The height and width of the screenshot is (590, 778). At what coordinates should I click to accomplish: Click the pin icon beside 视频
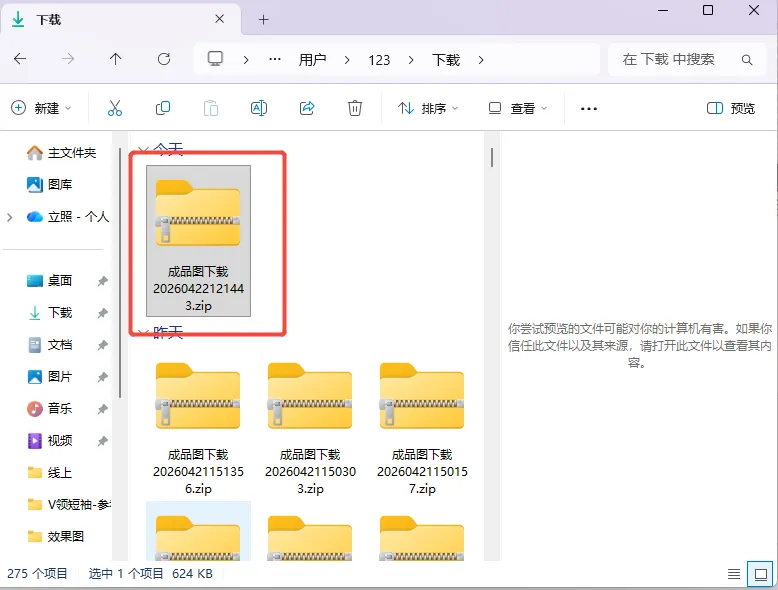coord(102,441)
